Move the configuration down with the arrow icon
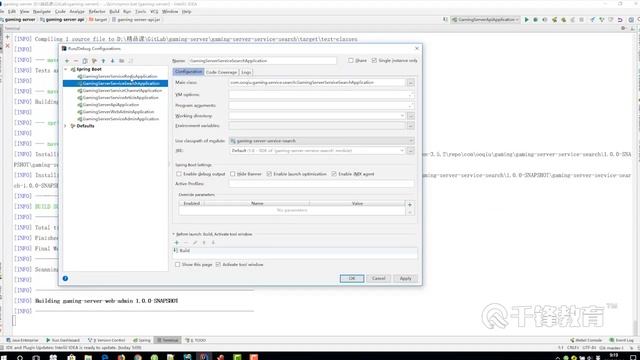Image resolution: width=640 pixels, height=360 pixels. 112,61
